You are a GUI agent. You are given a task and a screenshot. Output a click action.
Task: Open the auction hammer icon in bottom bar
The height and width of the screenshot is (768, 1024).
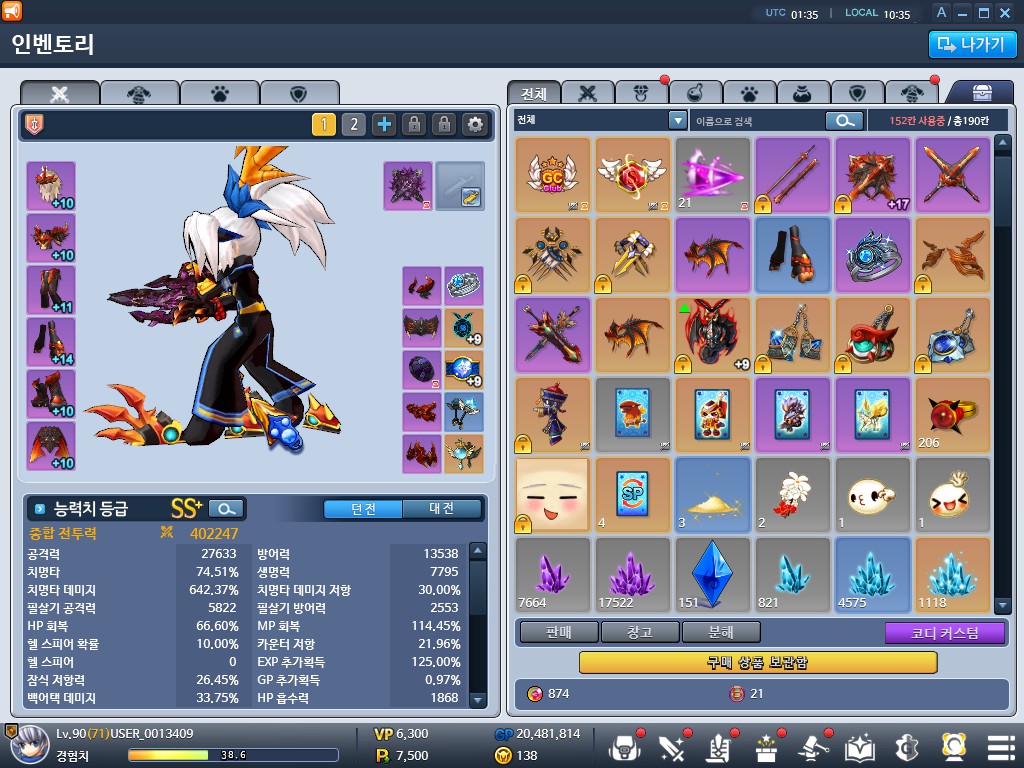814,748
